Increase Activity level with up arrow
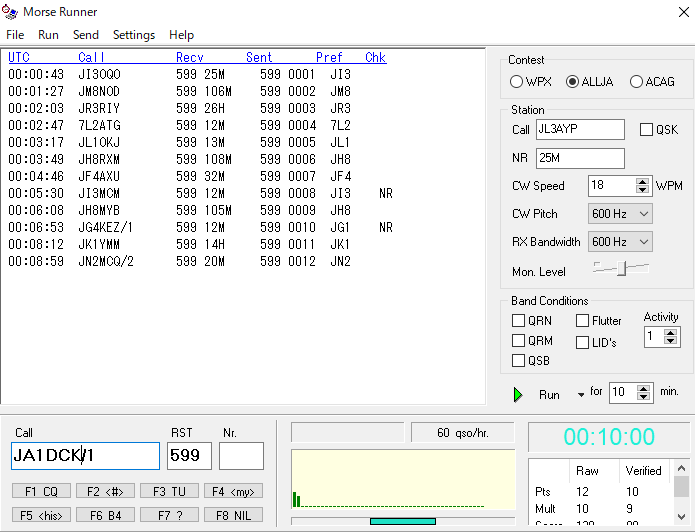 tap(671, 333)
